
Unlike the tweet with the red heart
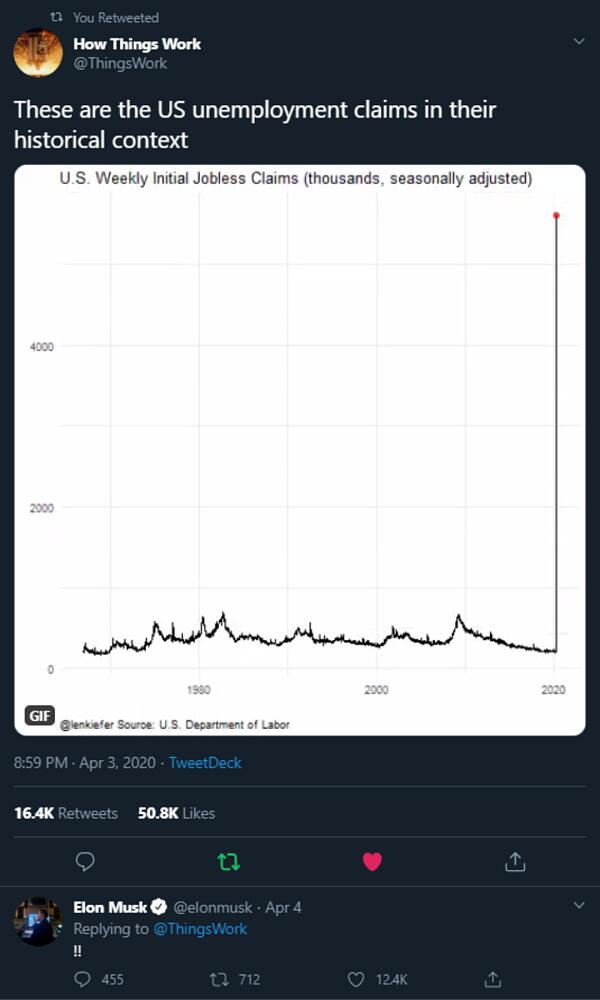pos(372,861)
